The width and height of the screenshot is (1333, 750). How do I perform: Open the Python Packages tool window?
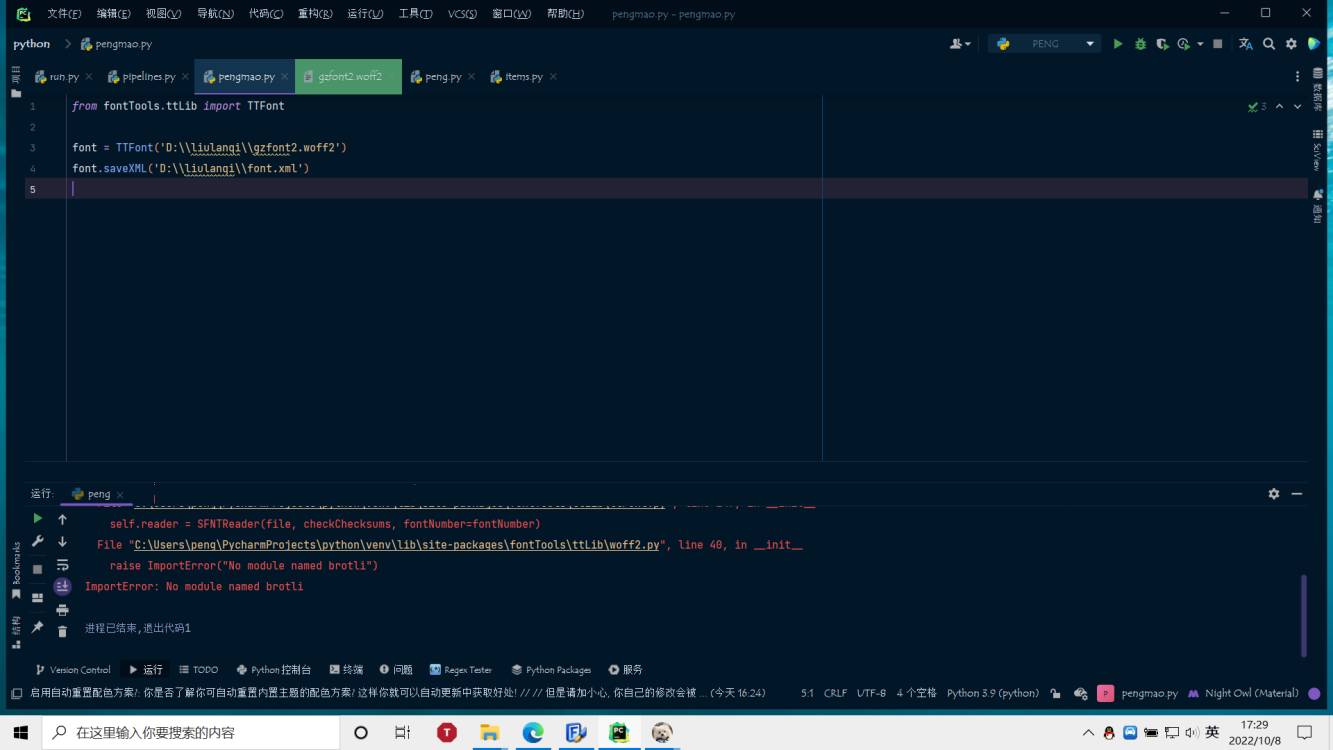click(x=551, y=670)
